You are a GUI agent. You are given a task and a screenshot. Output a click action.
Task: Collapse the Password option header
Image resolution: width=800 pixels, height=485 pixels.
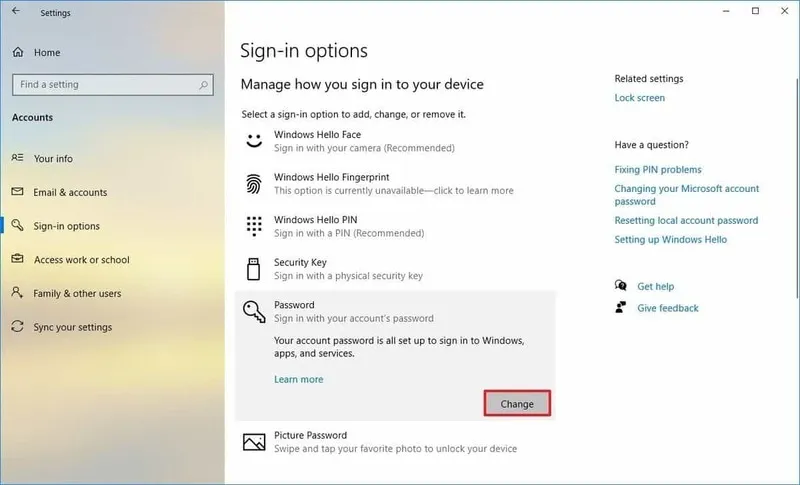[395, 311]
